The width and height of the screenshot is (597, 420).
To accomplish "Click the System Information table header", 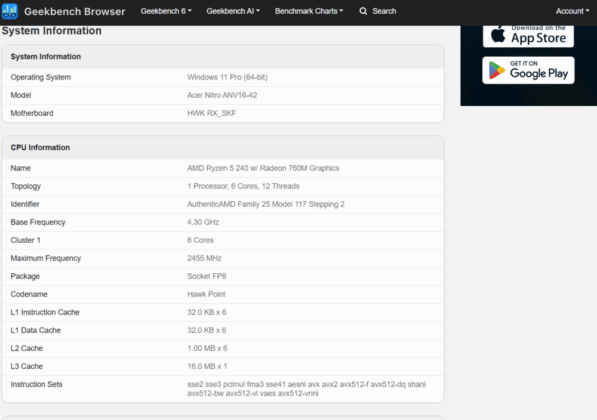I will 223,56.
